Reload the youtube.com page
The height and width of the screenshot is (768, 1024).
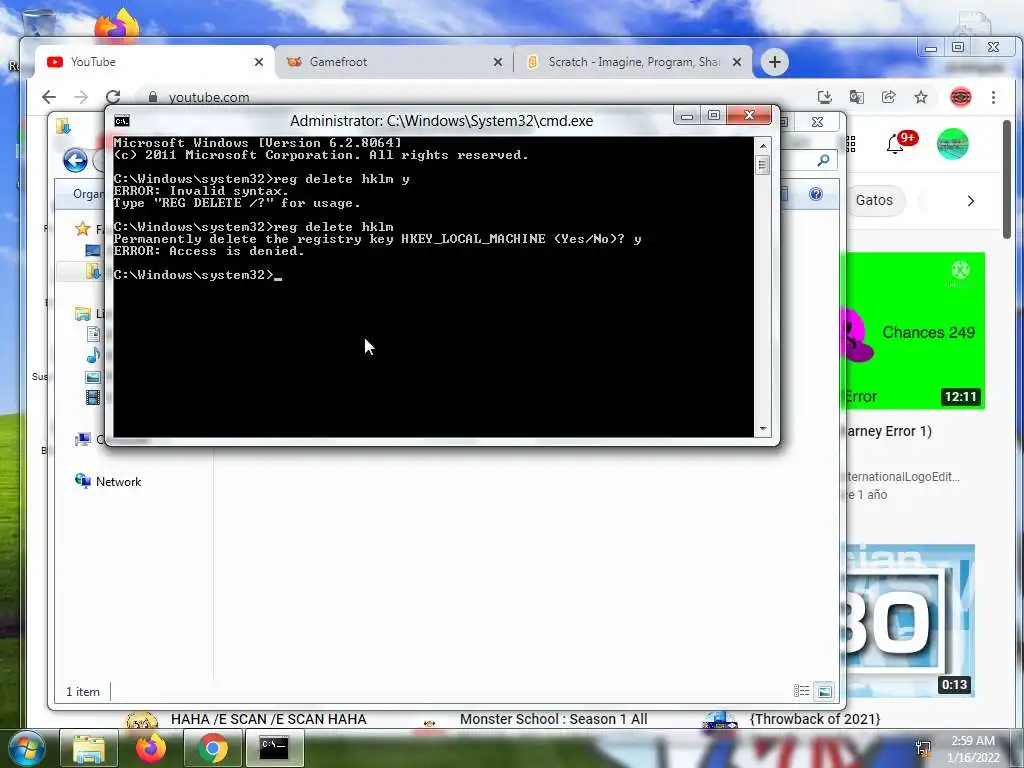click(113, 97)
